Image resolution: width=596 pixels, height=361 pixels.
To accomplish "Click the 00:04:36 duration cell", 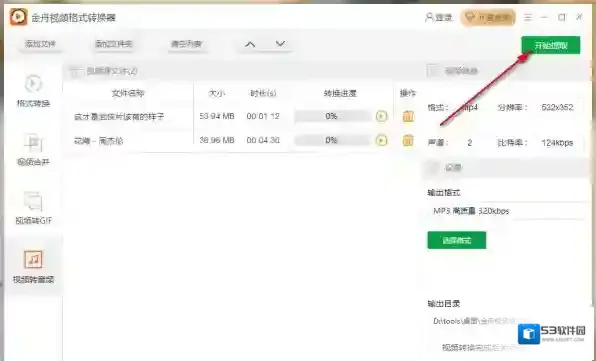I will pyautogui.click(x=263, y=141).
